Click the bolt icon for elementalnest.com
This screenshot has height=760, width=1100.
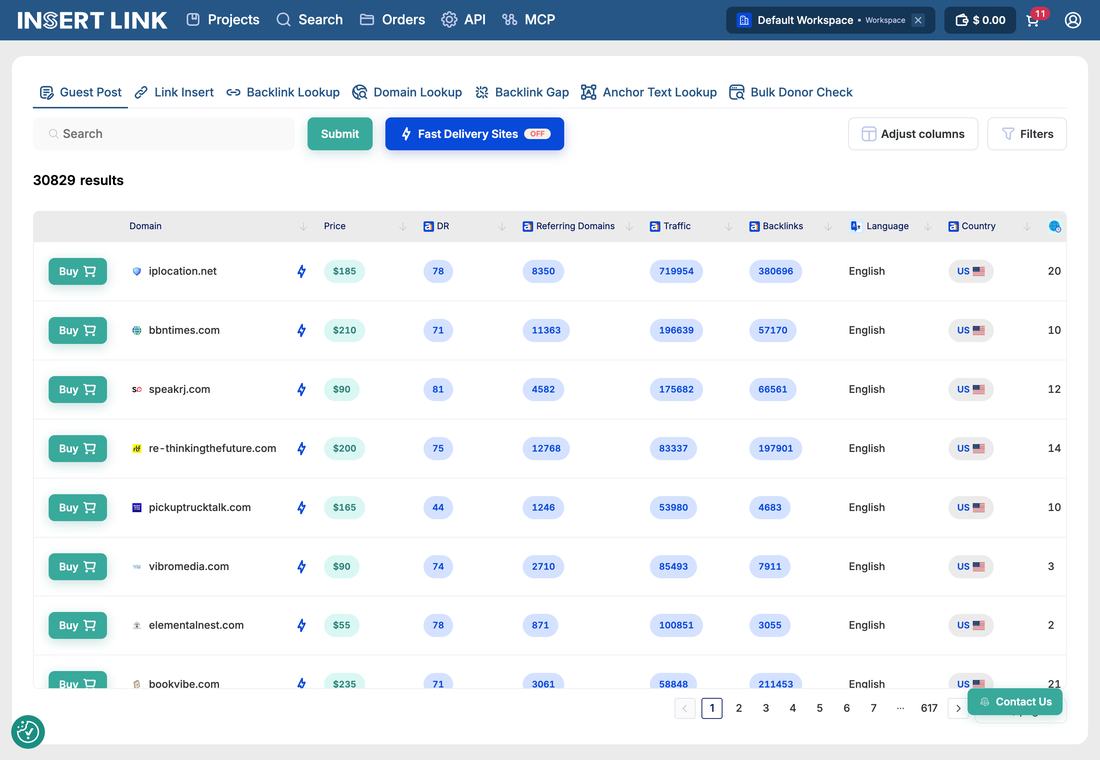301,625
